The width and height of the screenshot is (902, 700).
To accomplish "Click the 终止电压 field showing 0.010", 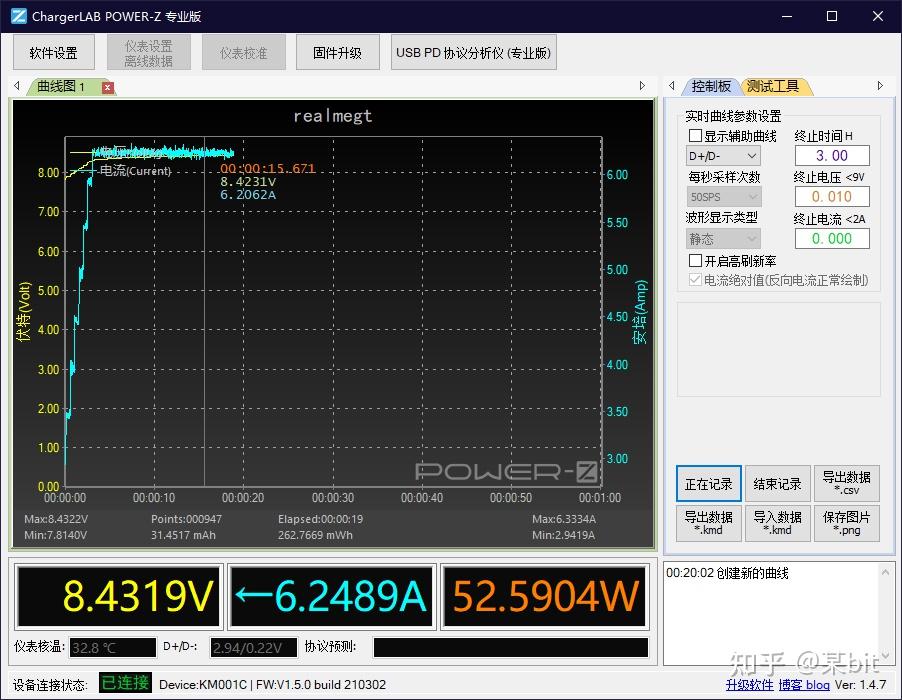I will click(832, 197).
